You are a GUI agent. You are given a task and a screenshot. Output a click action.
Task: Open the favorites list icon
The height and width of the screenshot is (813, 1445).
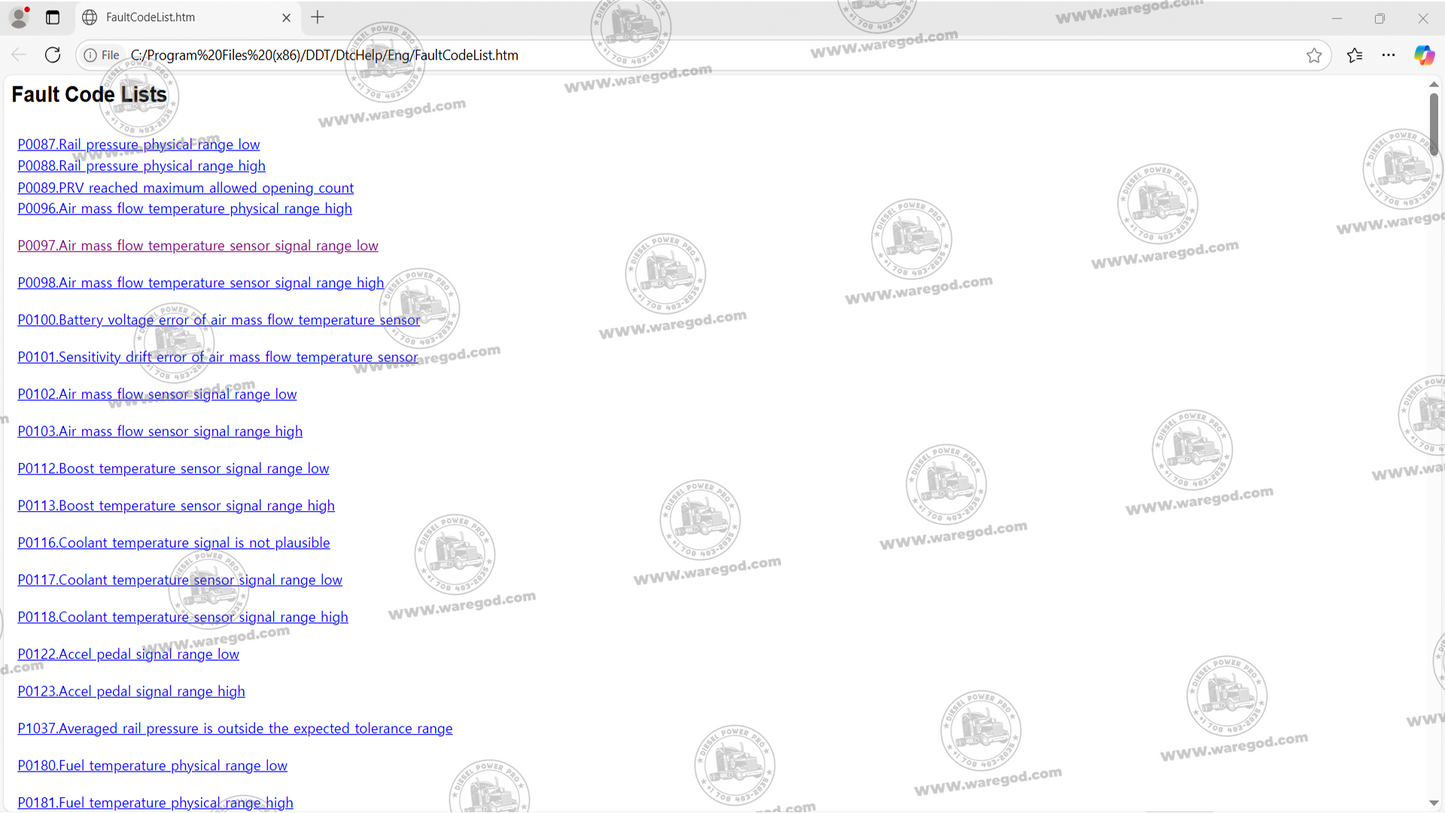(x=1354, y=56)
